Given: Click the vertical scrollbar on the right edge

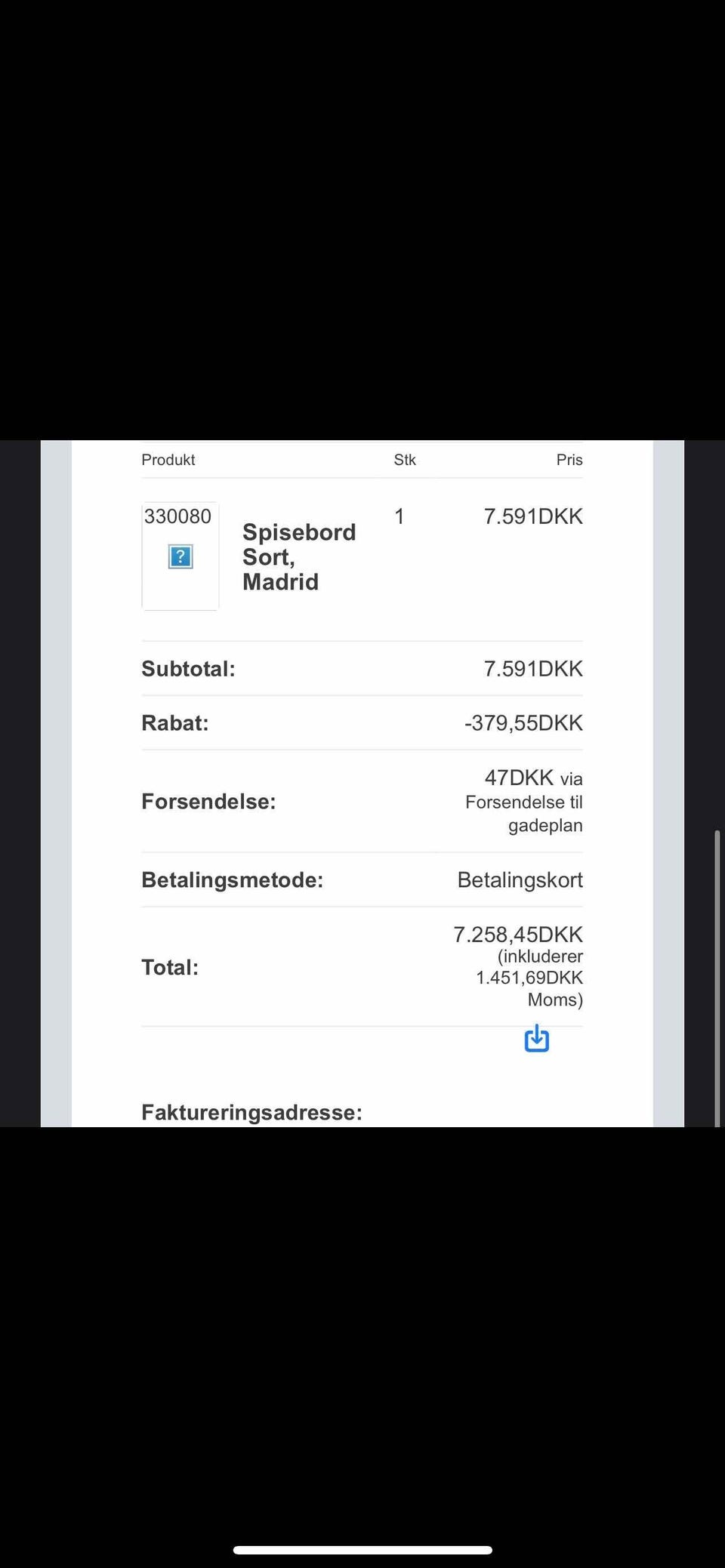Looking at the screenshot, I should click(717, 978).
